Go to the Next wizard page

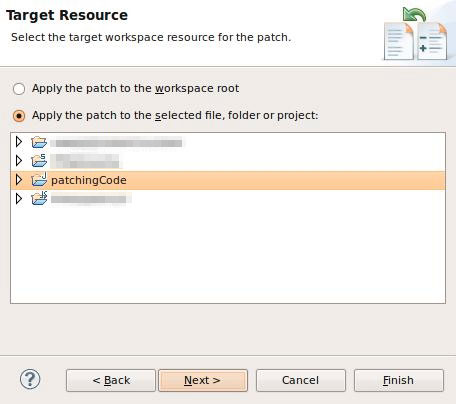point(203,380)
